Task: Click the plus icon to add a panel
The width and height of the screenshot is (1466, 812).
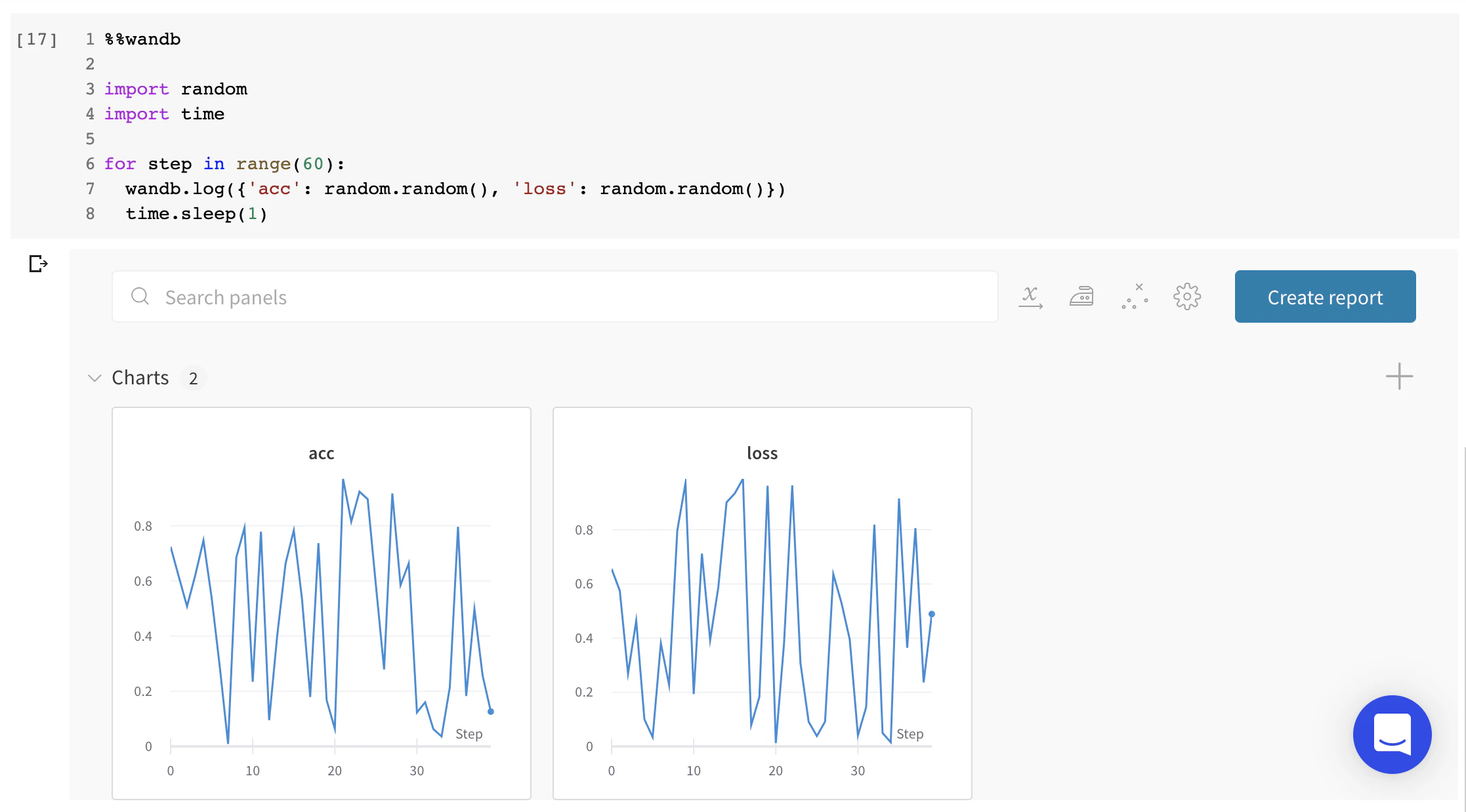Action: click(1399, 376)
